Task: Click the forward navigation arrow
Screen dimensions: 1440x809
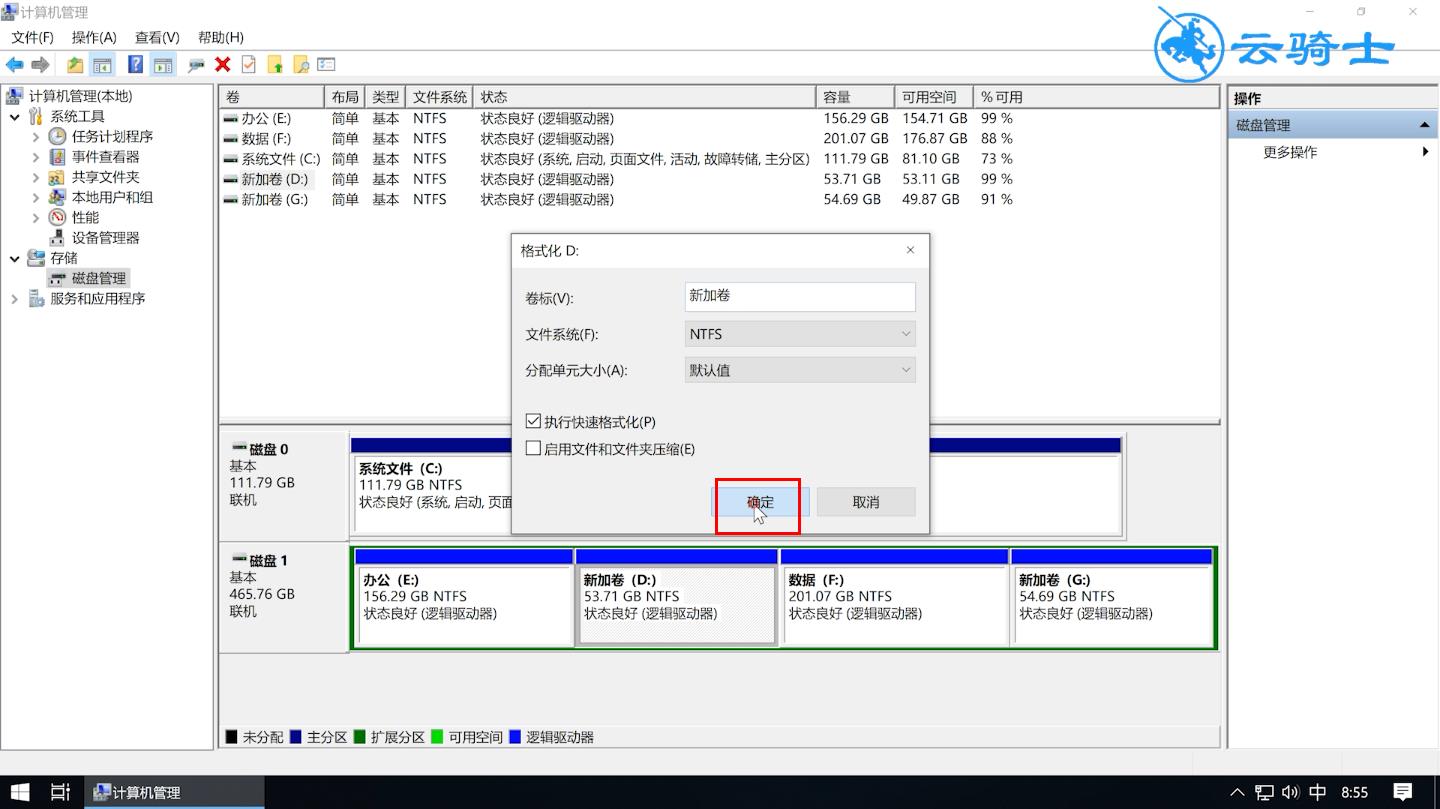Action: pos(42,64)
